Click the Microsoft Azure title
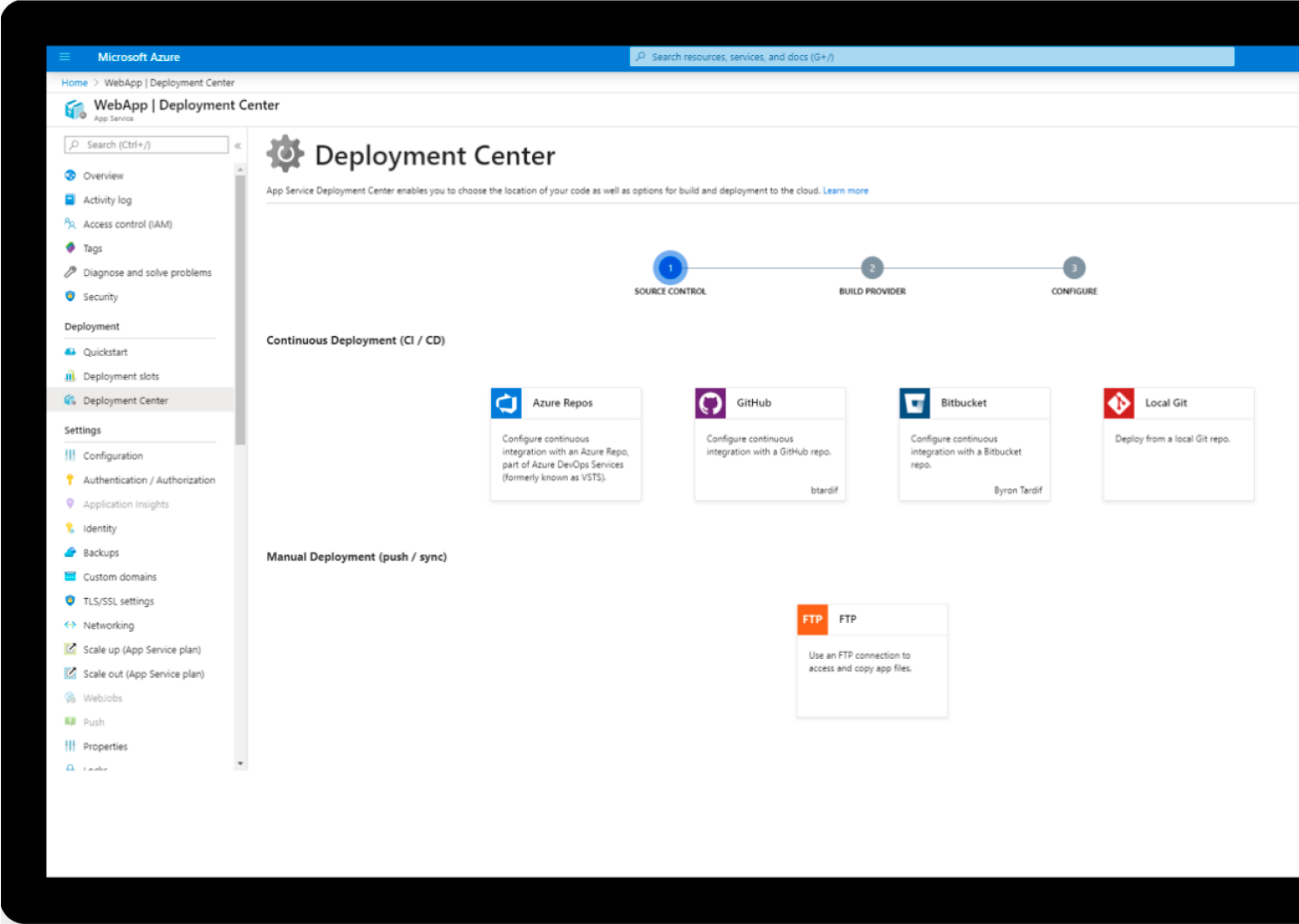The width and height of the screenshot is (1299, 924). pyautogui.click(x=139, y=57)
